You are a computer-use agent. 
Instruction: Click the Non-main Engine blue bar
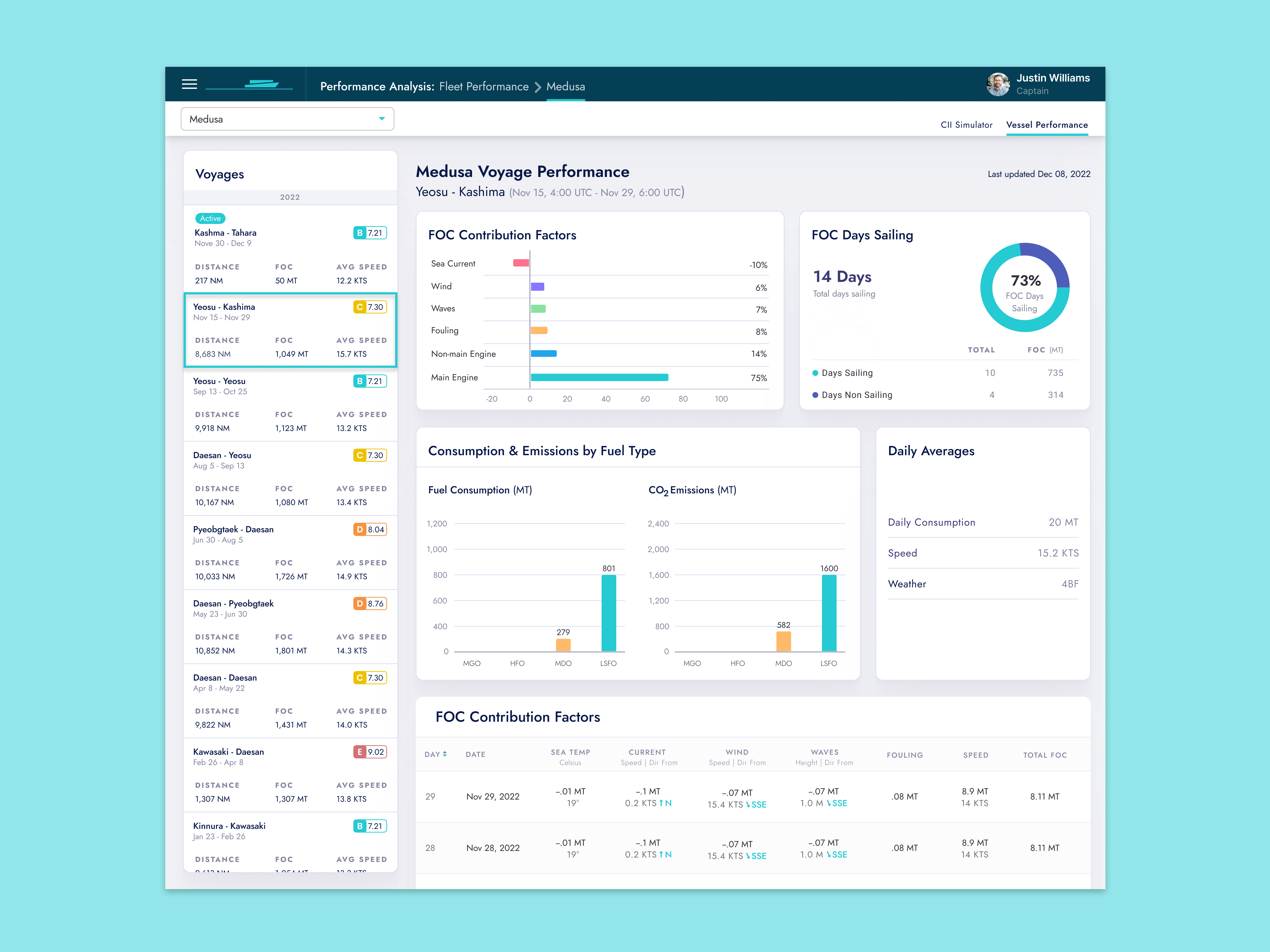(544, 353)
